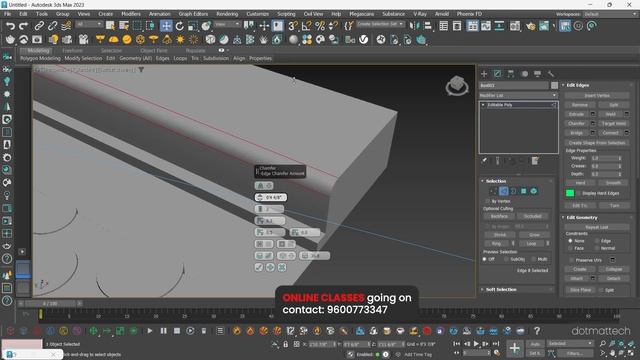Click the Undo arrow icon
The image size is (640, 360).
point(10,26)
